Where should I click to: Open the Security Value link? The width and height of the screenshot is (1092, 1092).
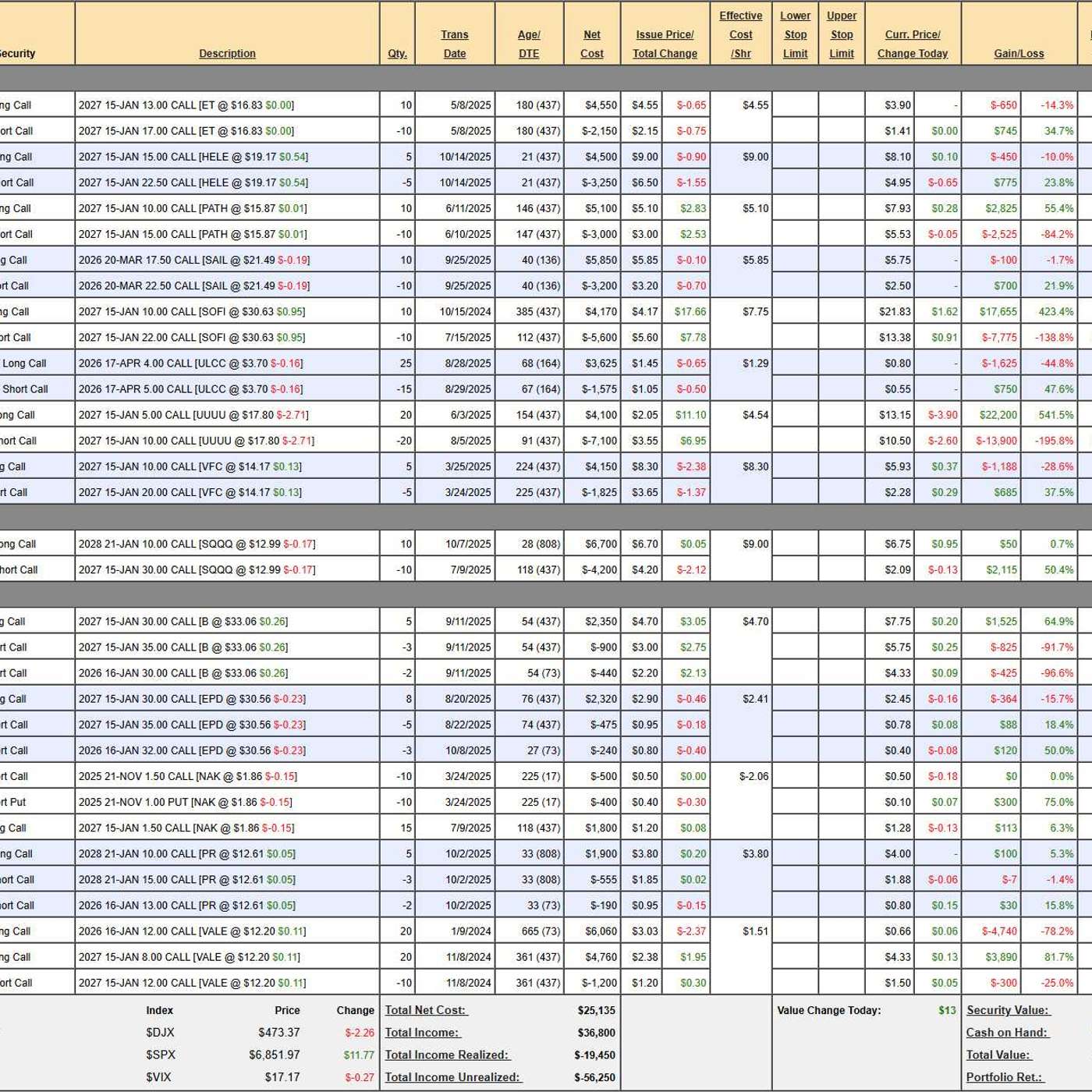click(1009, 1010)
